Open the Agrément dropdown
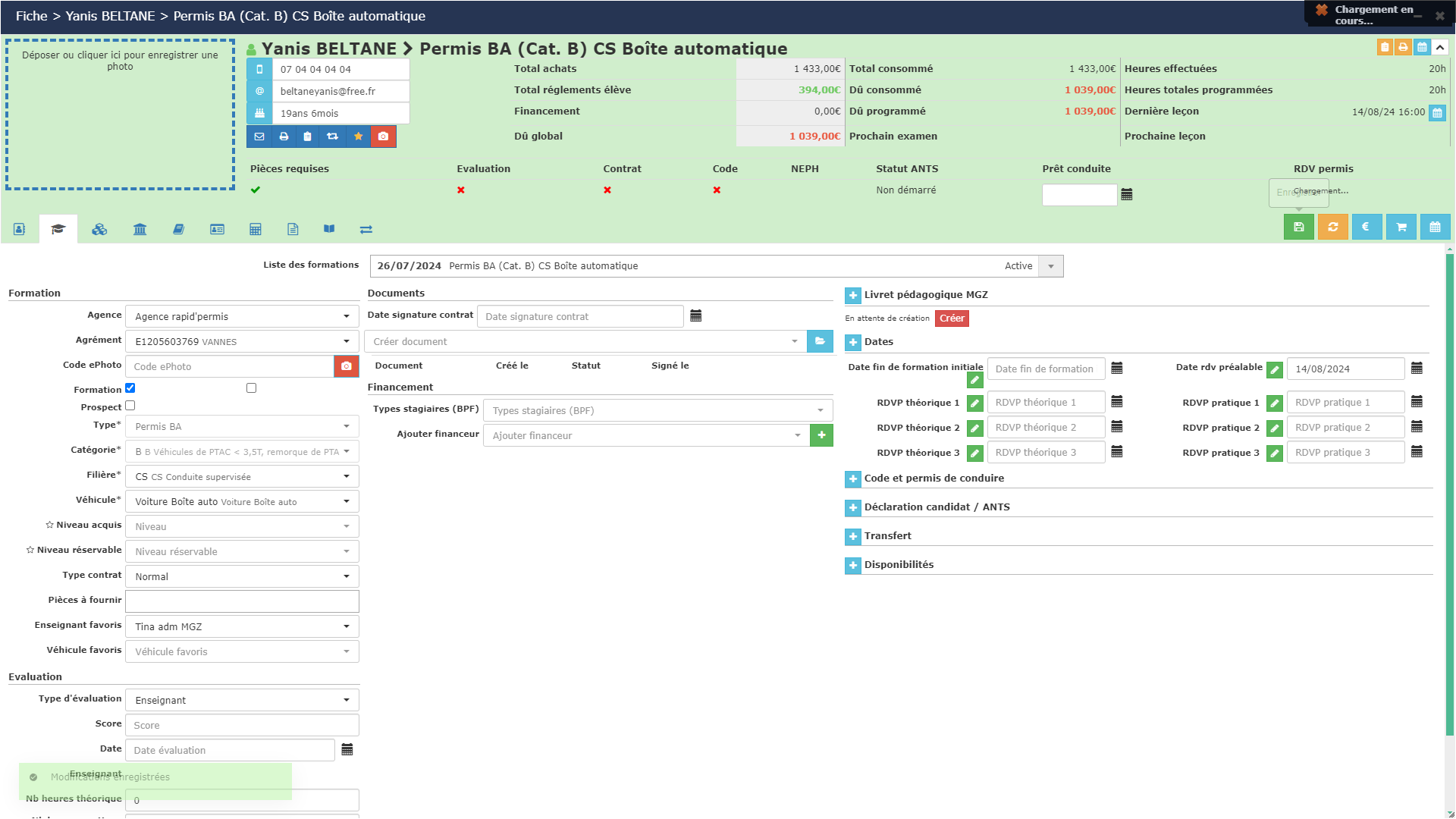 pos(242,341)
